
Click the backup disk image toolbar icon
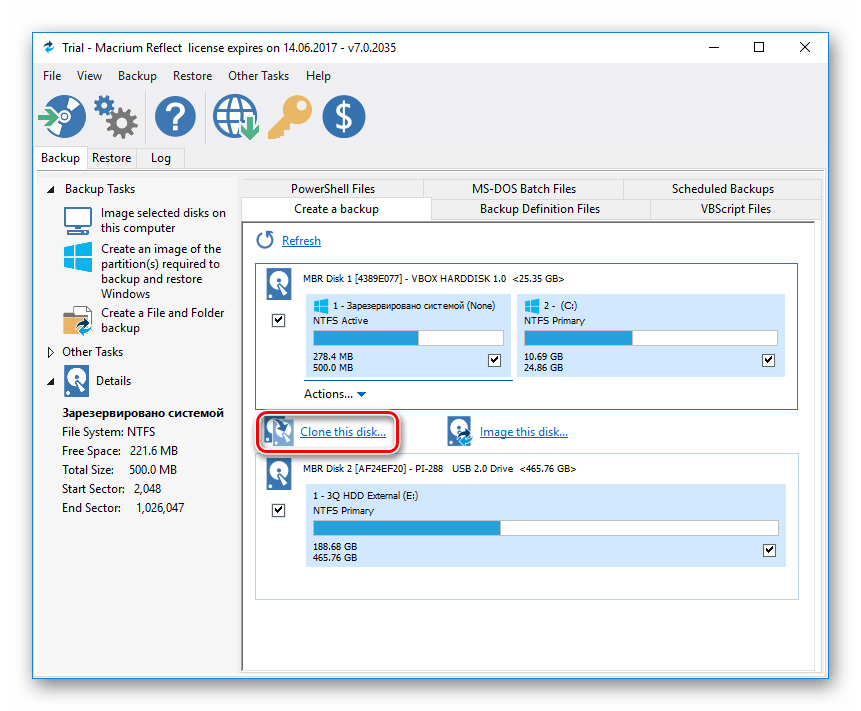coord(63,117)
